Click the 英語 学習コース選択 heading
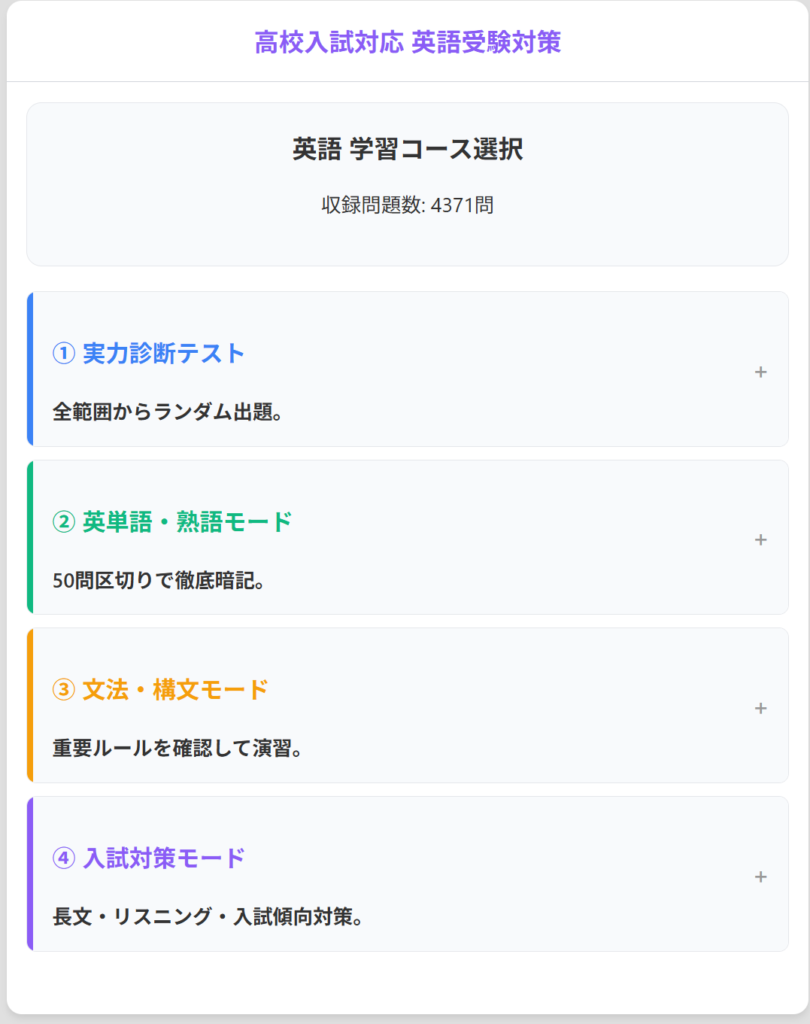 (407, 150)
